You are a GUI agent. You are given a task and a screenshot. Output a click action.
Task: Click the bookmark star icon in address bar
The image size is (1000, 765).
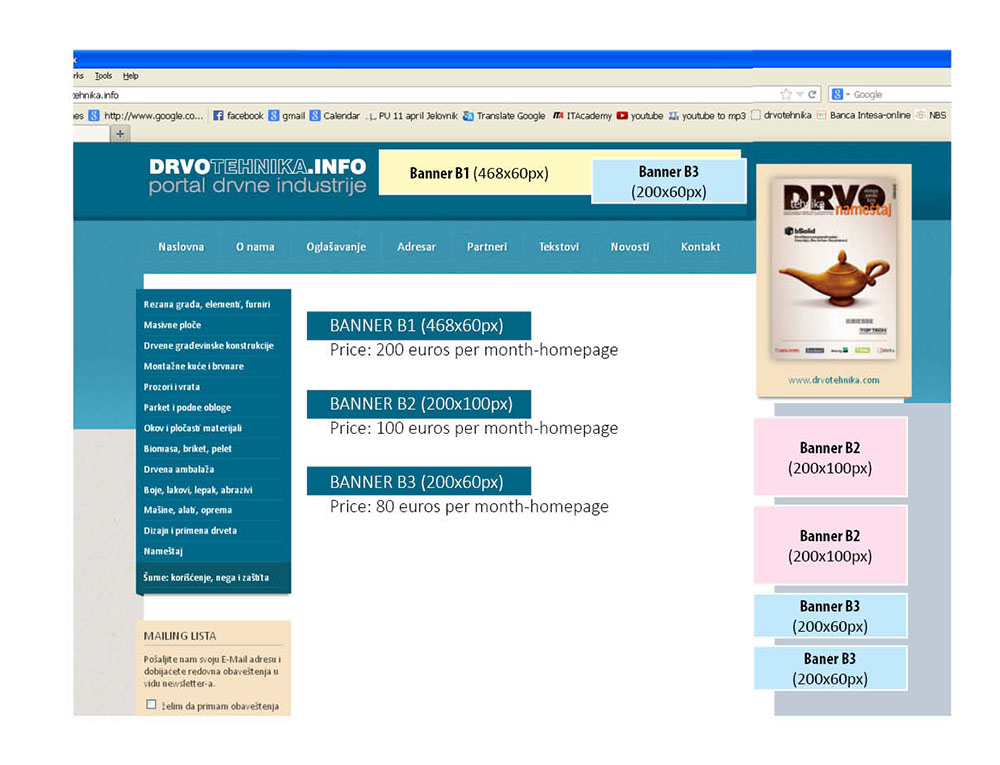pyautogui.click(x=786, y=94)
